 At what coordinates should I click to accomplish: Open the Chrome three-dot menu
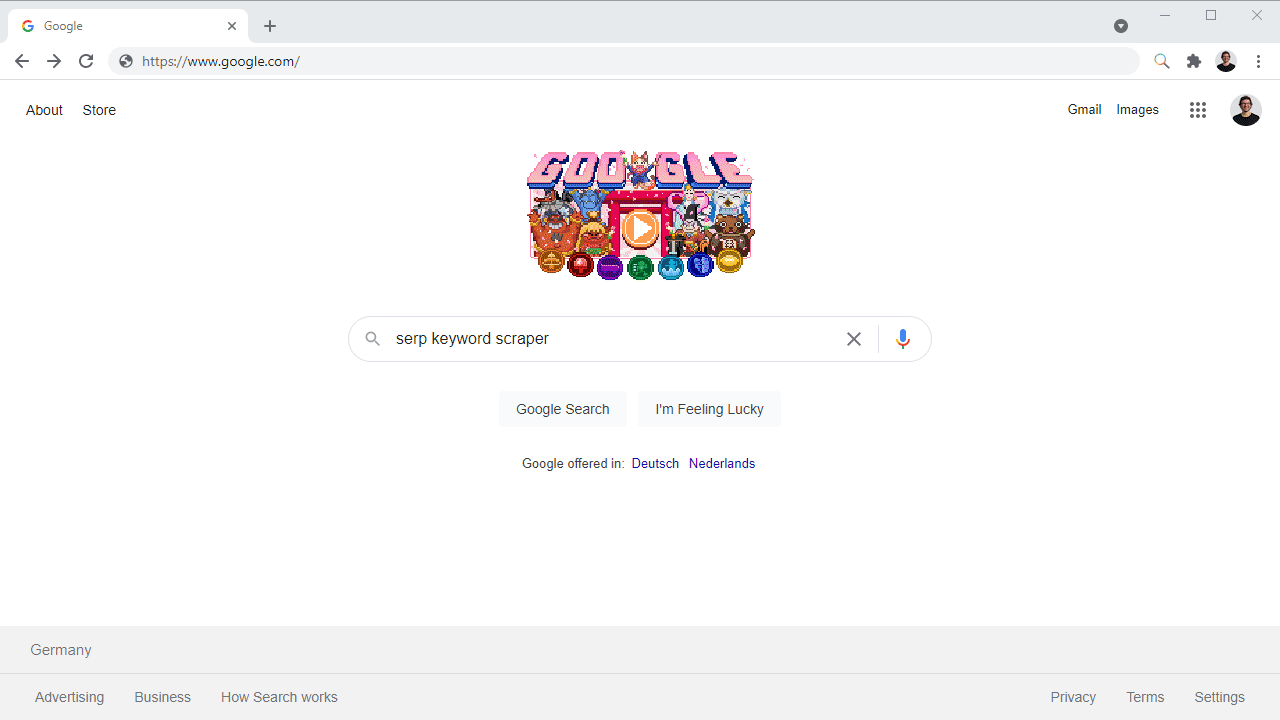pos(1259,61)
